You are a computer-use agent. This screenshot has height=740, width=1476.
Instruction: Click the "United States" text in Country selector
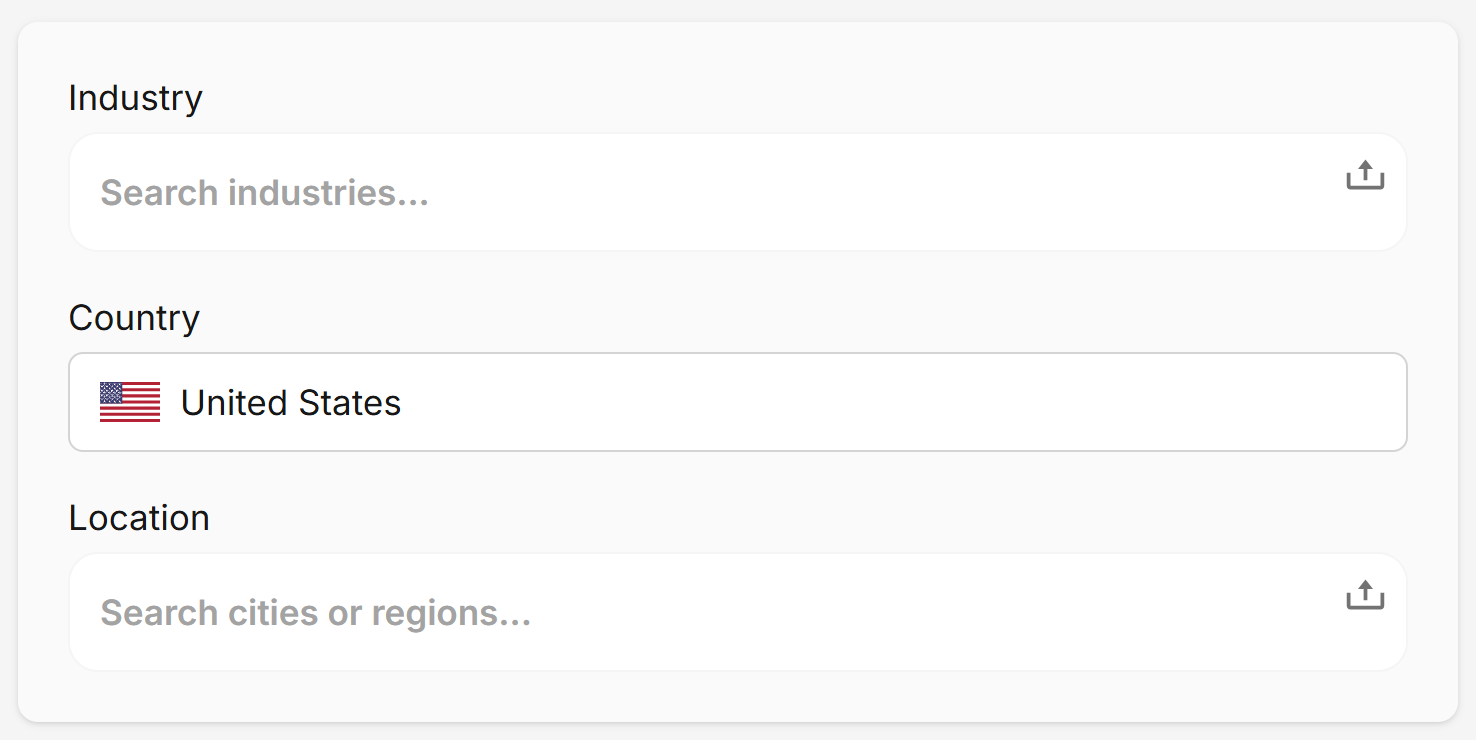[290, 403]
